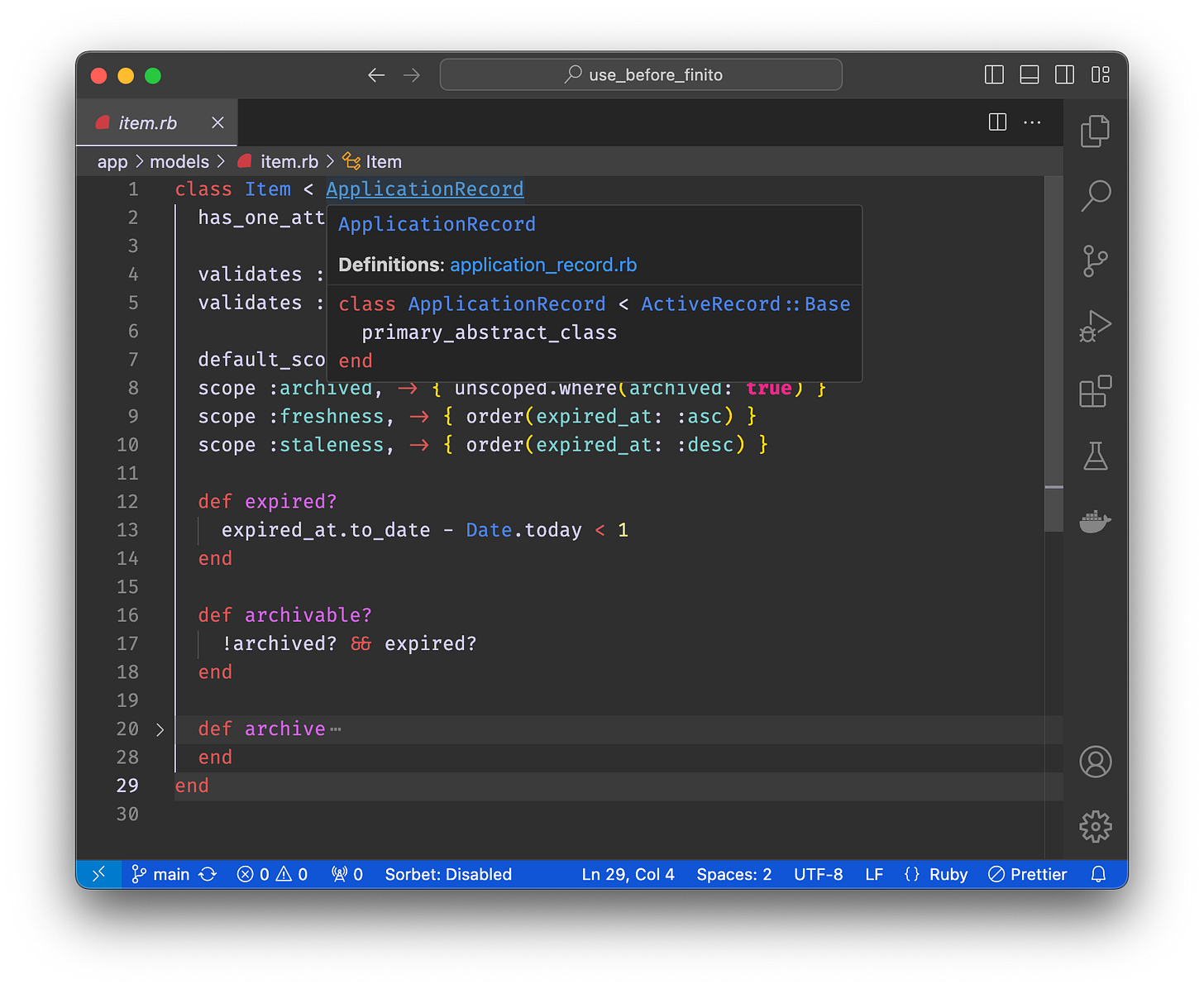Toggle the primary sidebar visibility
The image size is (1204, 989).
coord(993,74)
